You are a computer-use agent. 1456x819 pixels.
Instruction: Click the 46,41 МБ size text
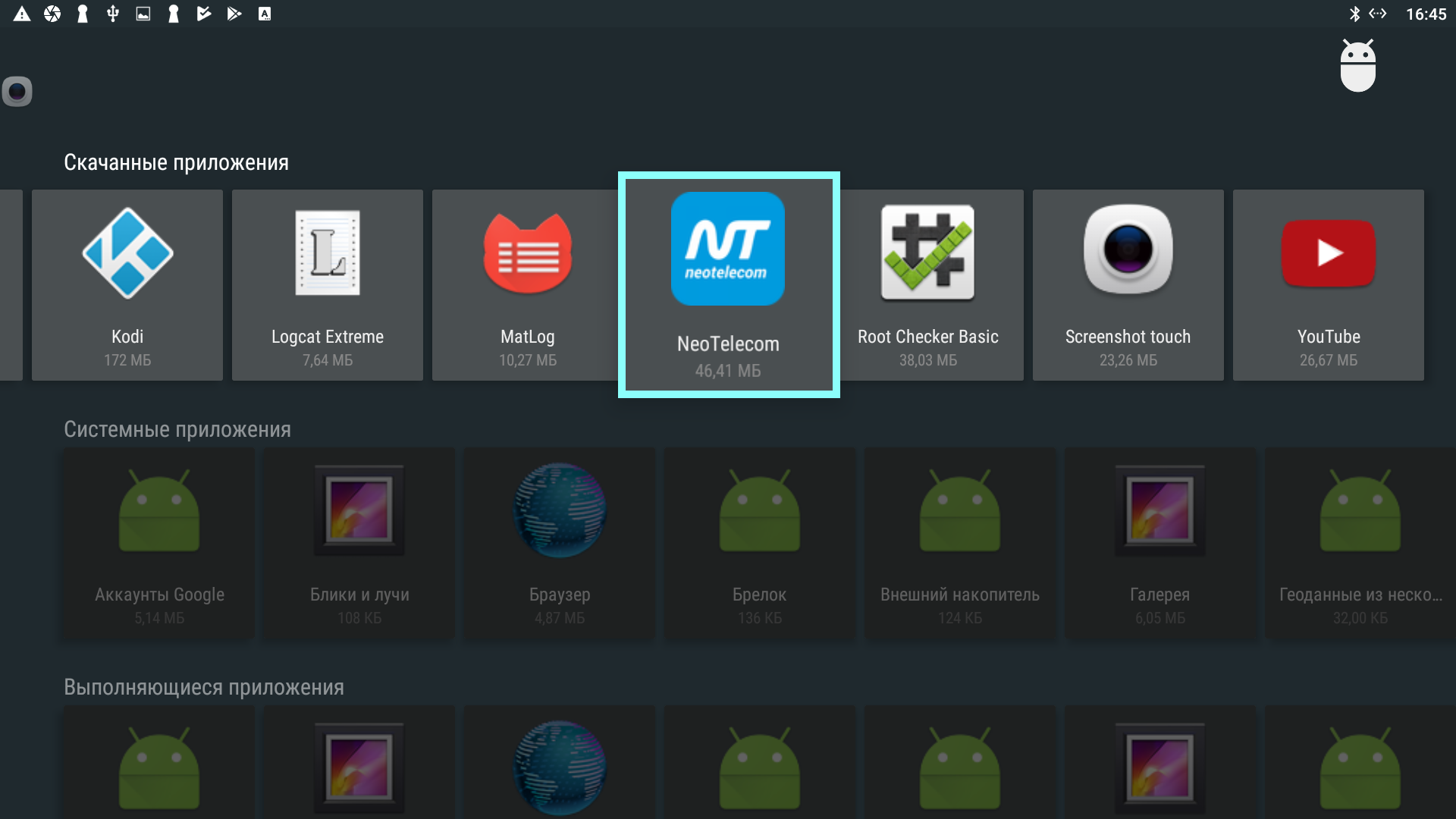[728, 371]
